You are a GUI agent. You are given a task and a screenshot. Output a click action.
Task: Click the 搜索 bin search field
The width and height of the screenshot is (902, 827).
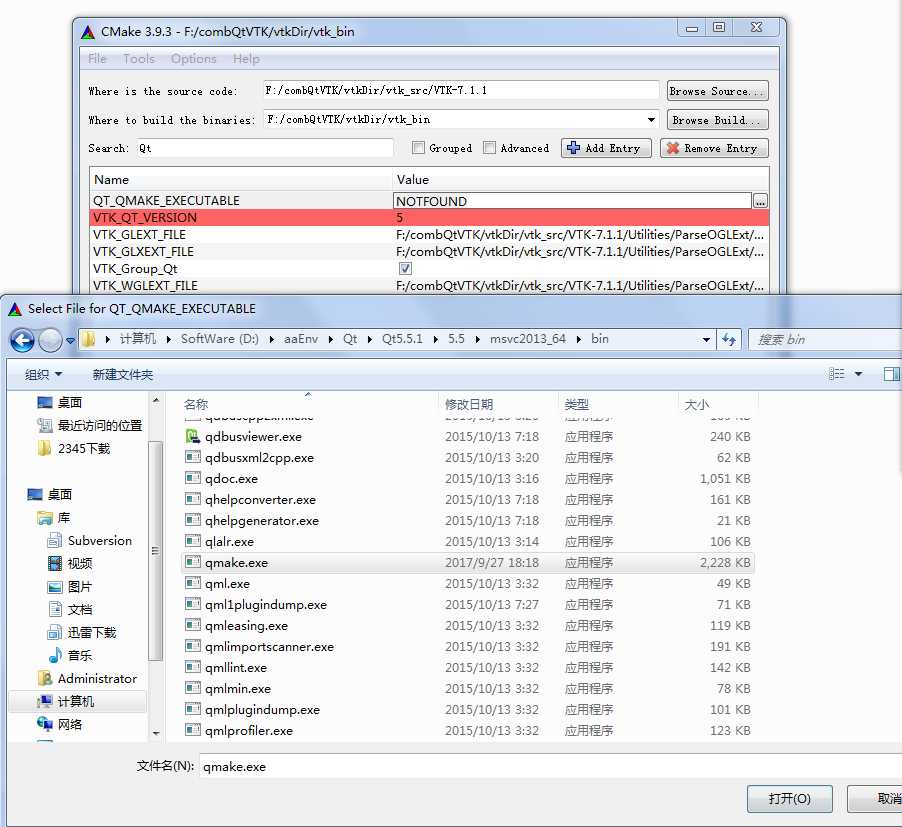tap(825, 339)
